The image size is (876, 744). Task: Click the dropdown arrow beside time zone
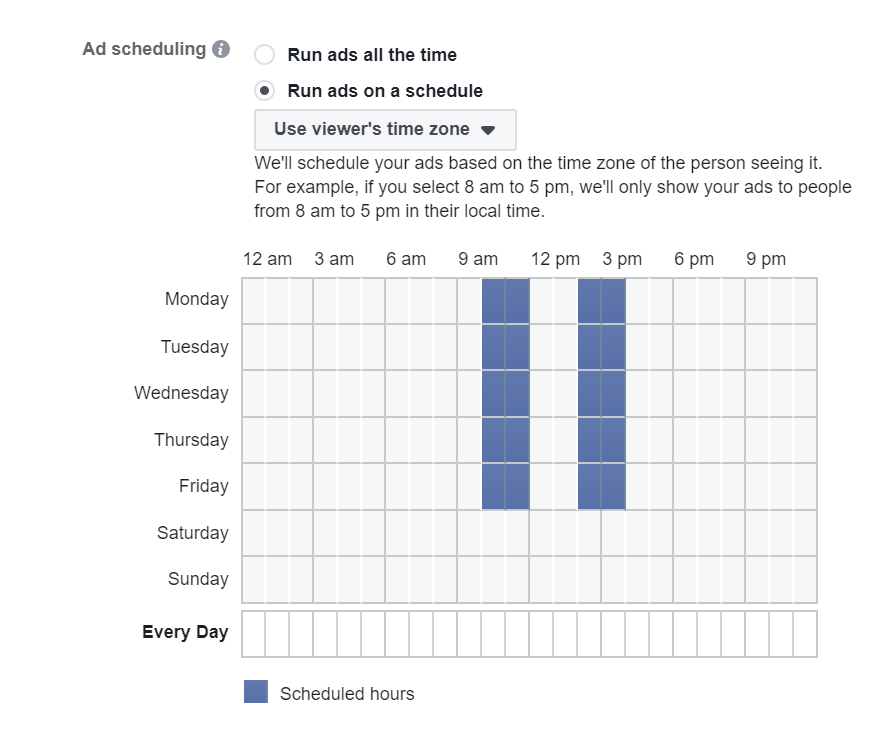[488, 130]
